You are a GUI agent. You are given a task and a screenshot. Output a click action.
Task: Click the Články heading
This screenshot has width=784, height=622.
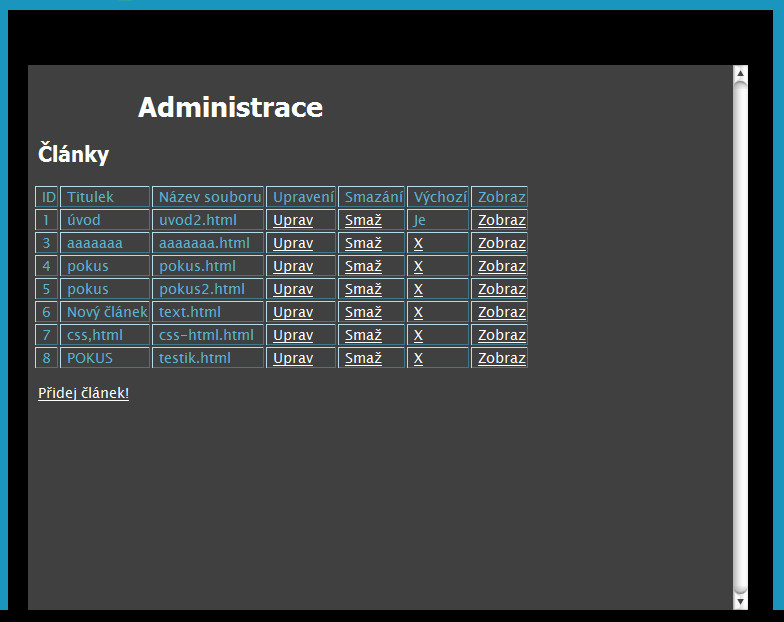(74, 154)
